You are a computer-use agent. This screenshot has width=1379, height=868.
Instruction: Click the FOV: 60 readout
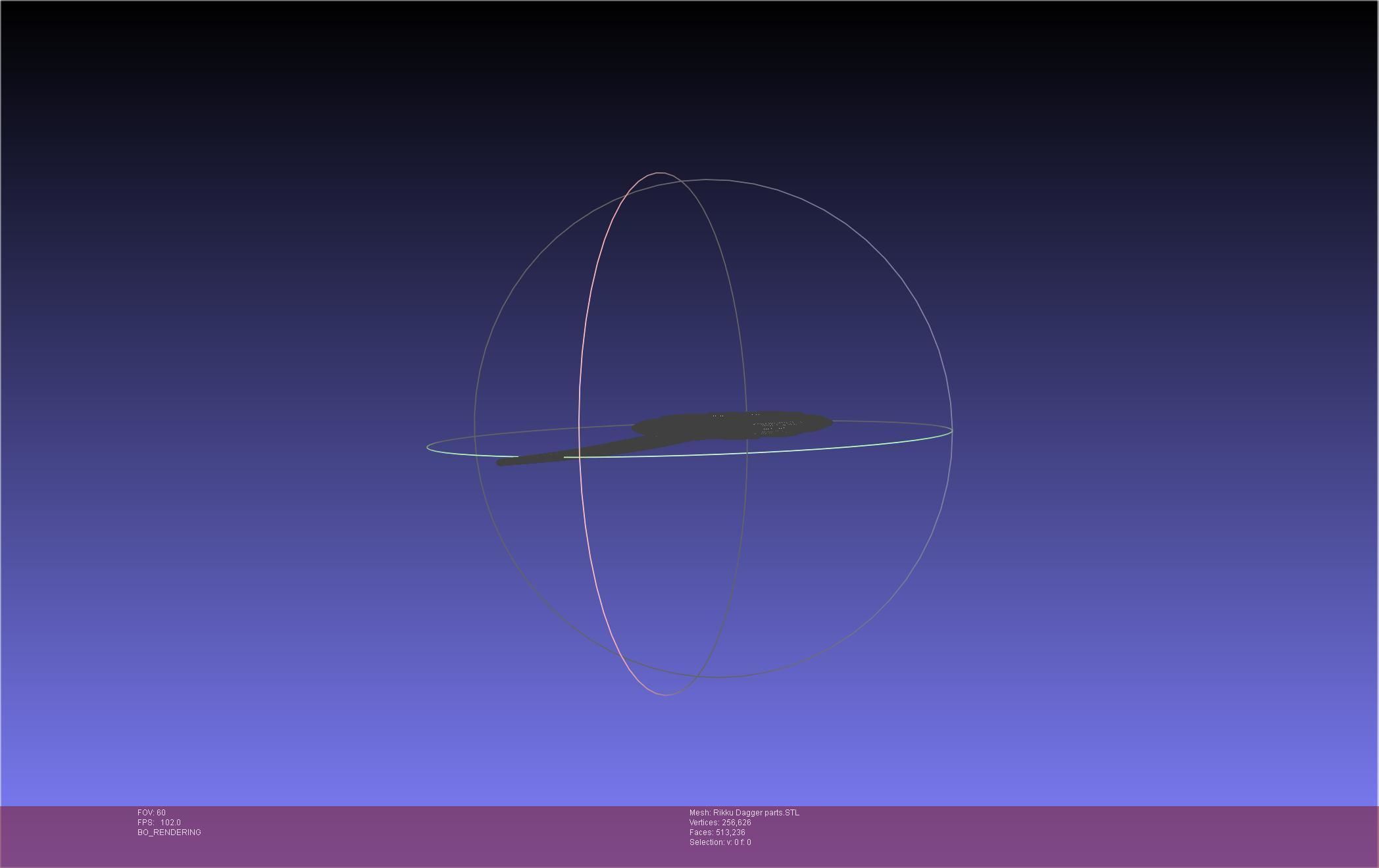(x=151, y=813)
